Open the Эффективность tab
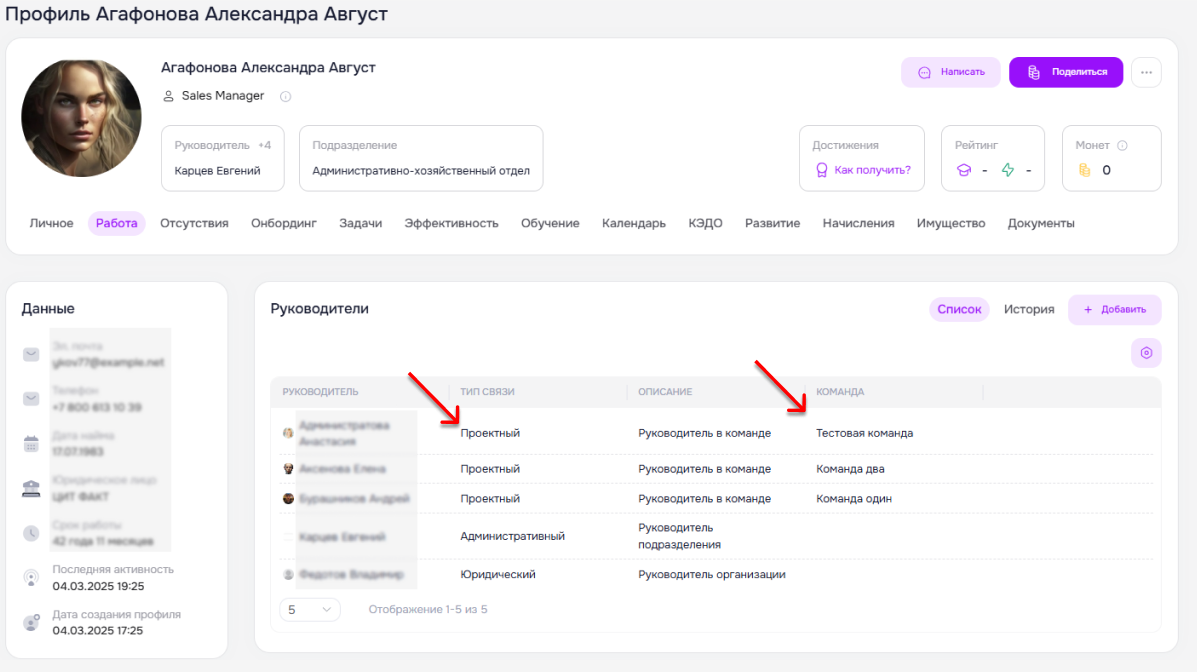This screenshot has width=1197, height=672. click(x=451, y=223)
